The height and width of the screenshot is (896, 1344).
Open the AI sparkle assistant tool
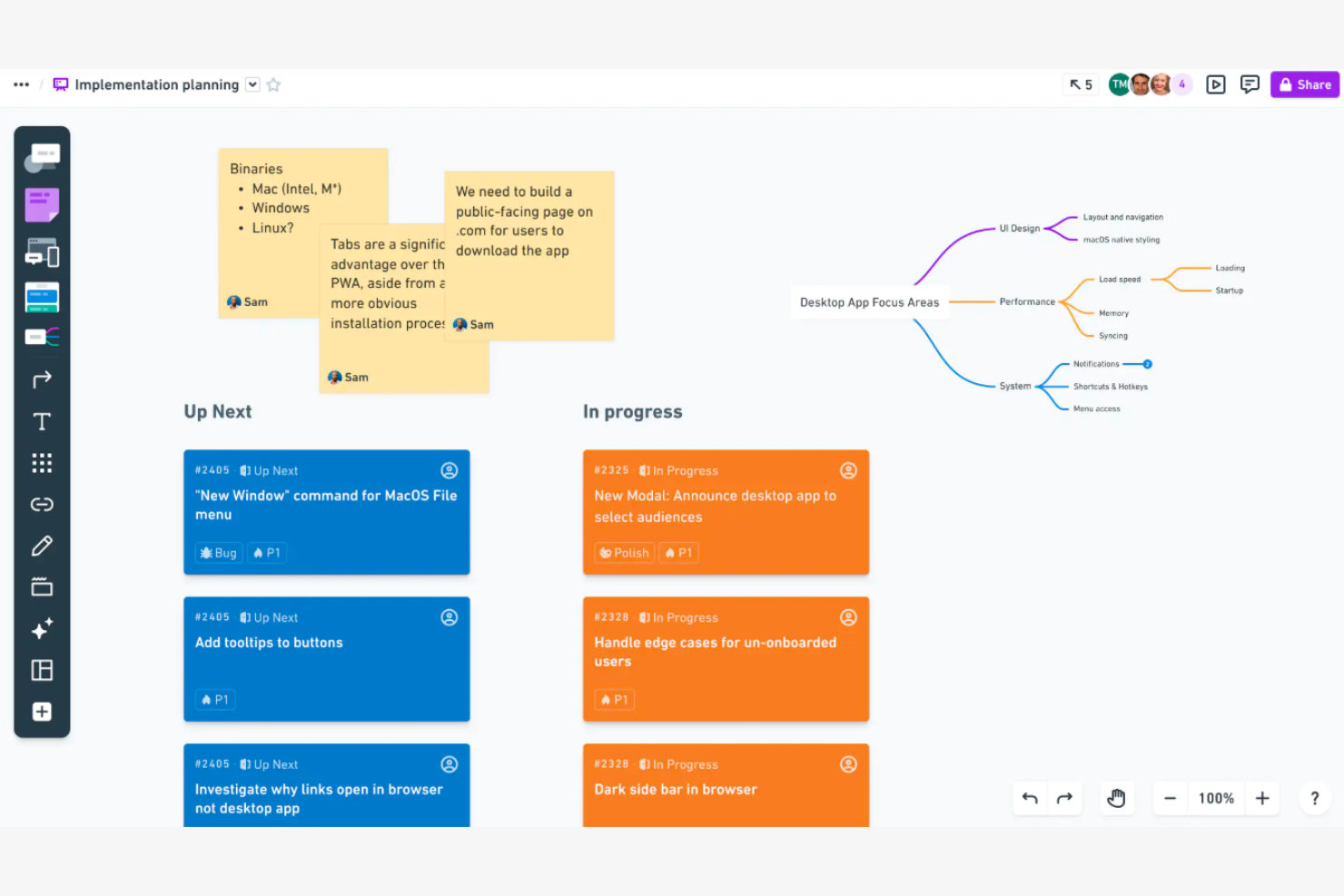point(42,628)
